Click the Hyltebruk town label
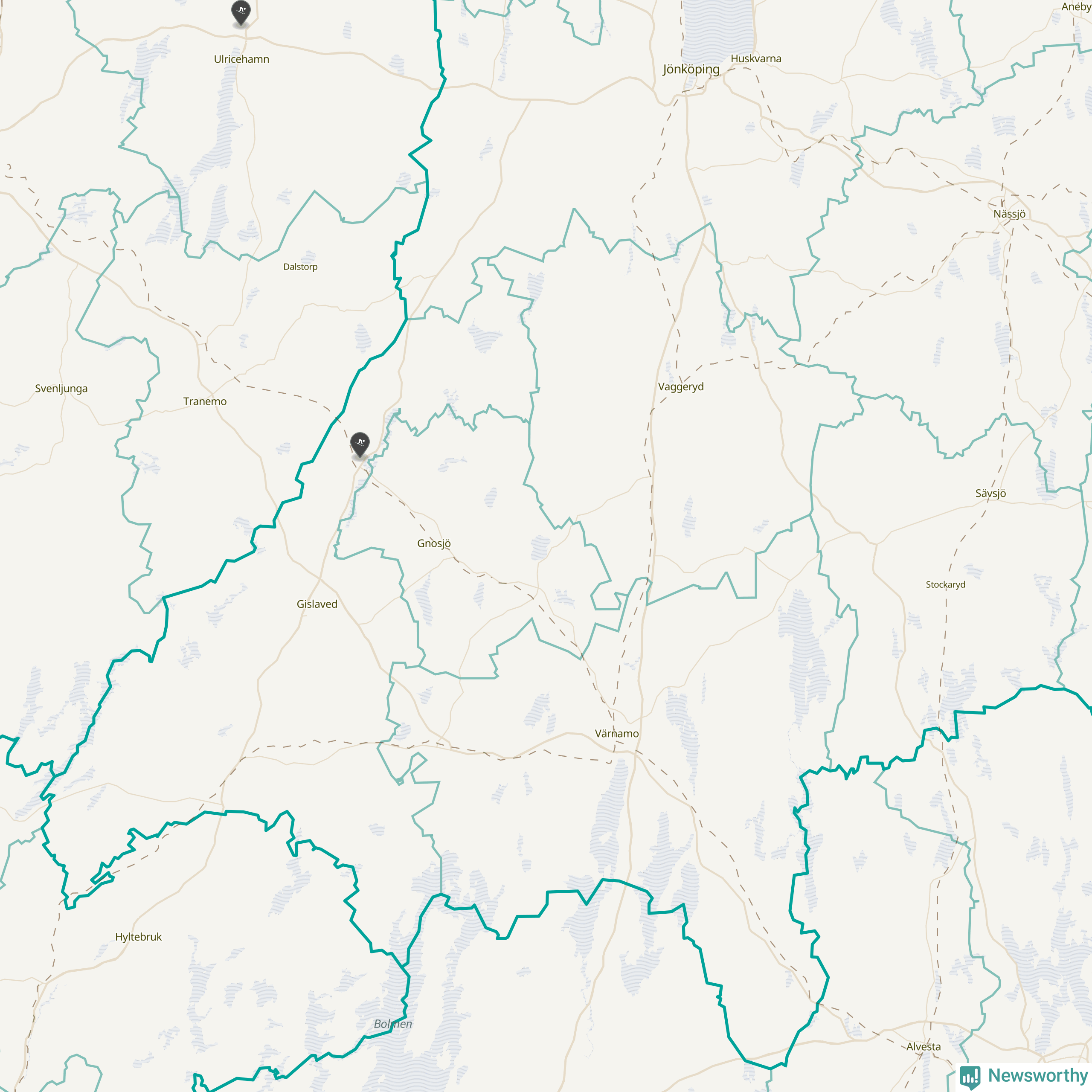This screenshot has height=1092, width=1092. click(138, 937)
